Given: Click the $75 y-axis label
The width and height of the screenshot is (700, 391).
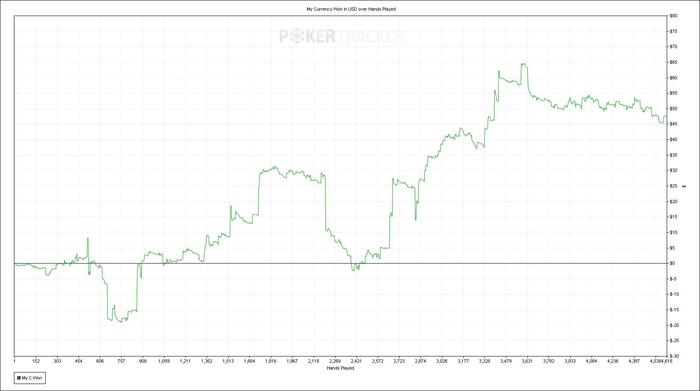Looking at the screenshot, I should coord(673,32).
